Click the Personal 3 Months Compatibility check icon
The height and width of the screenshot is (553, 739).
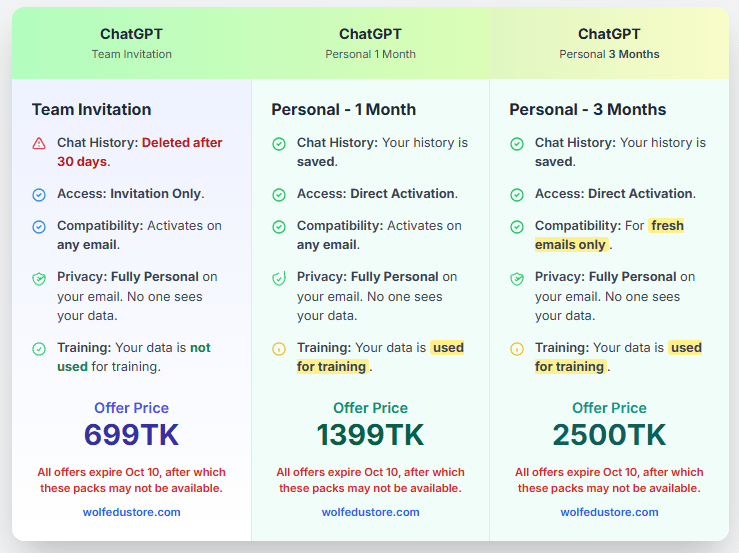tap(517, 227)
